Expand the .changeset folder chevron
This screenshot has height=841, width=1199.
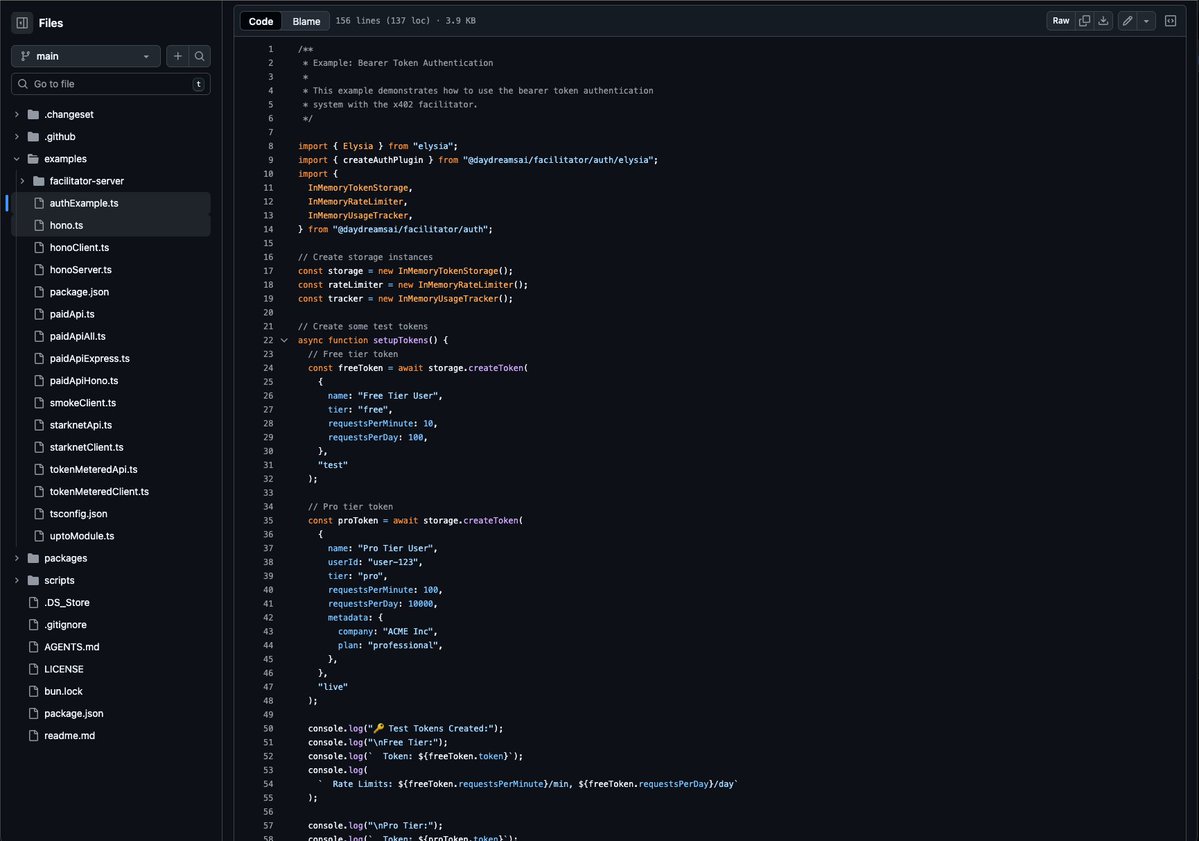[x=17, y=115]
